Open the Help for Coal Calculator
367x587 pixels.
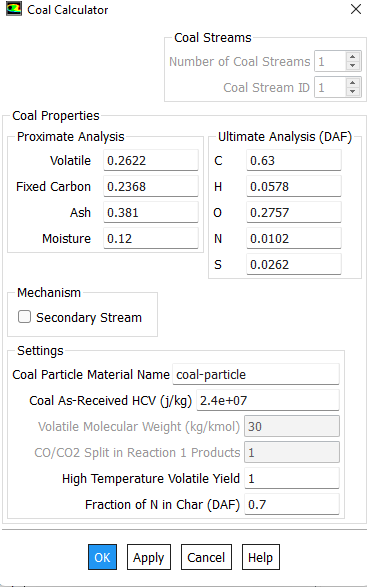click(261, 557)
